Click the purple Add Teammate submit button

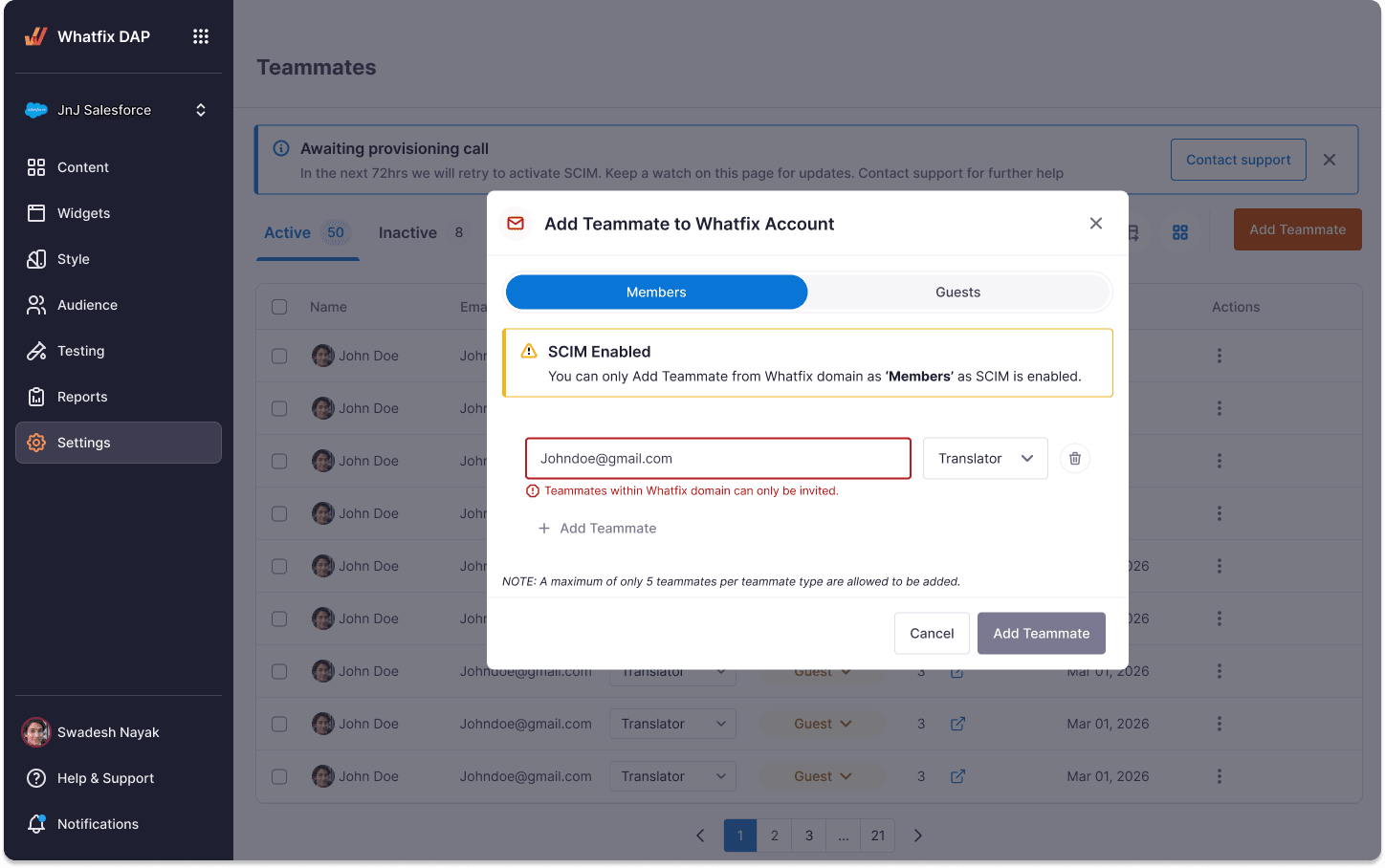coord(1041,633)
